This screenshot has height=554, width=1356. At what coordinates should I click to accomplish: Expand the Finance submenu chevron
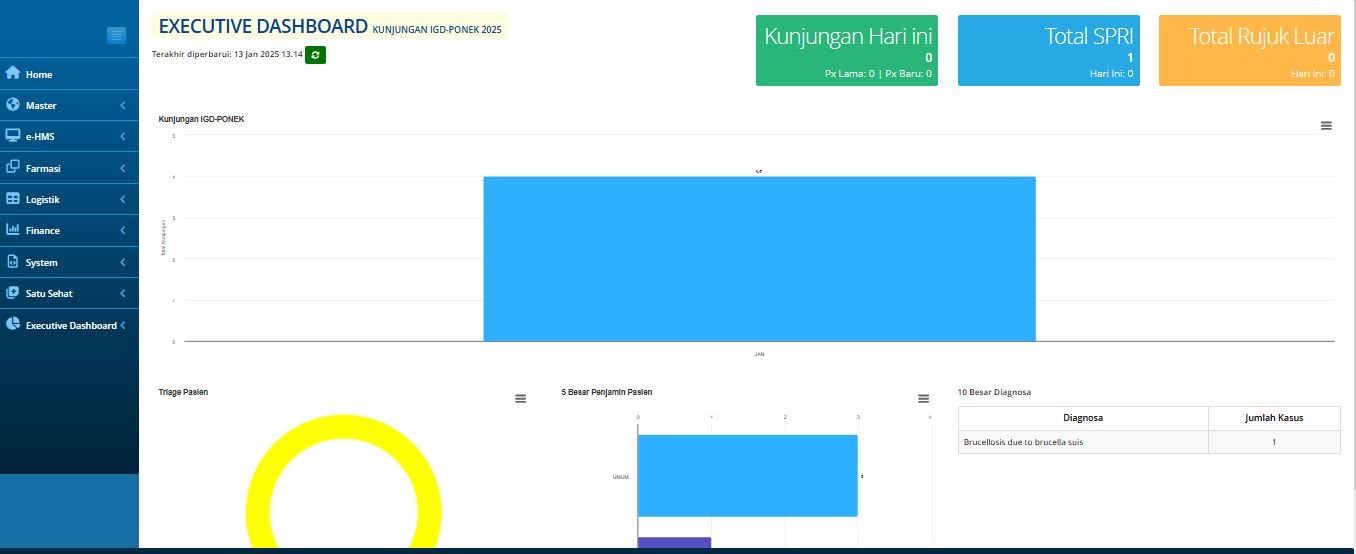coord(122,230)
